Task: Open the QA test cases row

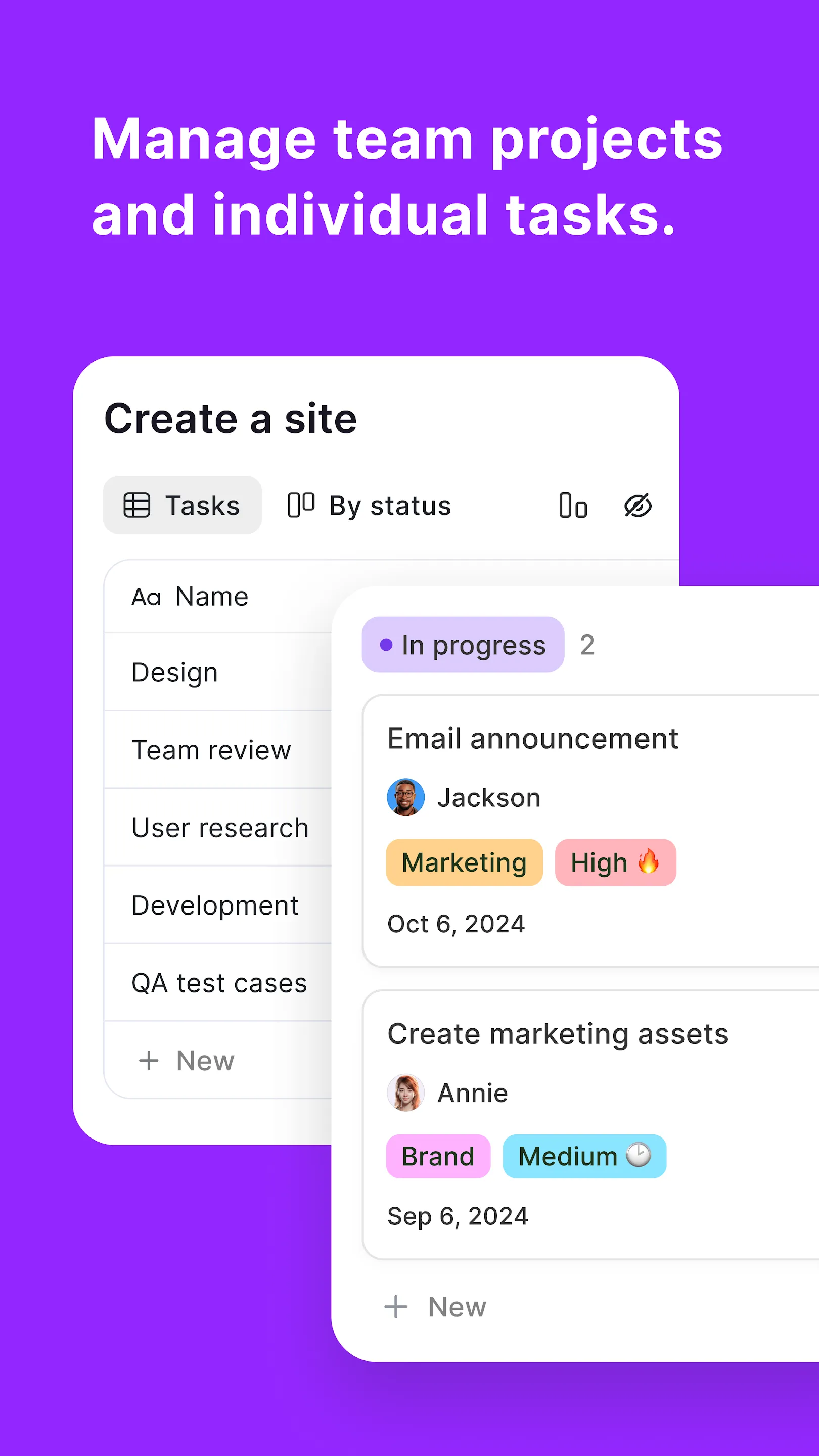Action: (218, 982)
